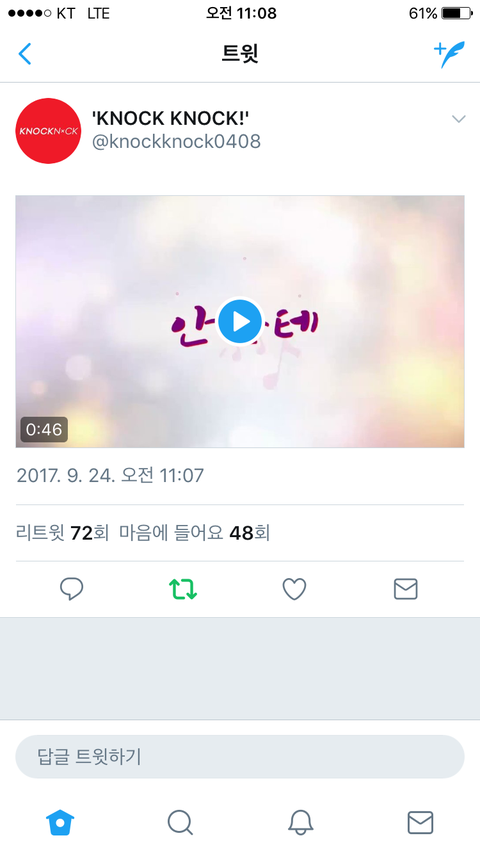The image size is (480, 854).
Task: Open the Notifications bell tab
Action: pos(300,822)
